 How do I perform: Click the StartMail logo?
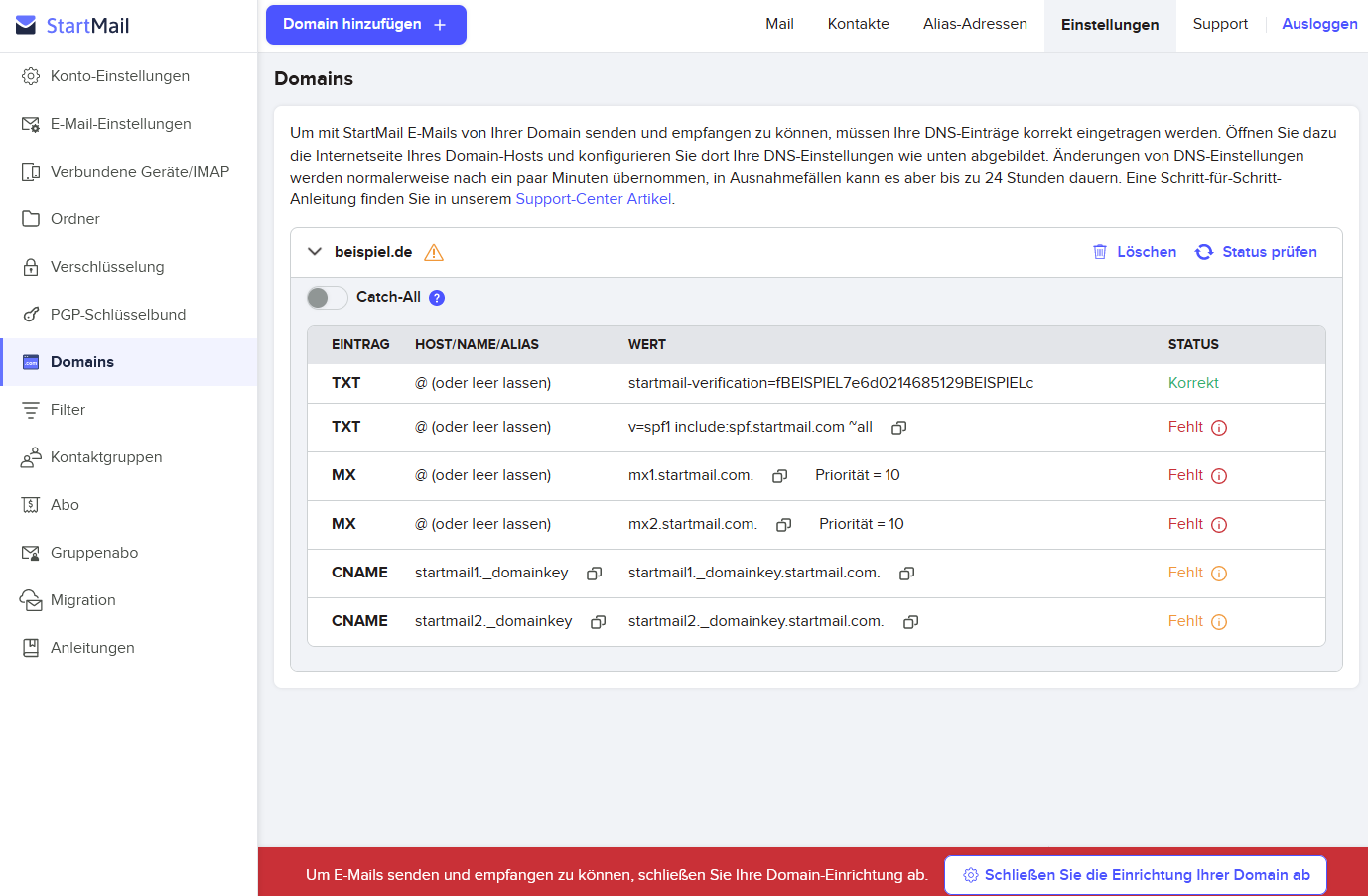click(73, 26)
